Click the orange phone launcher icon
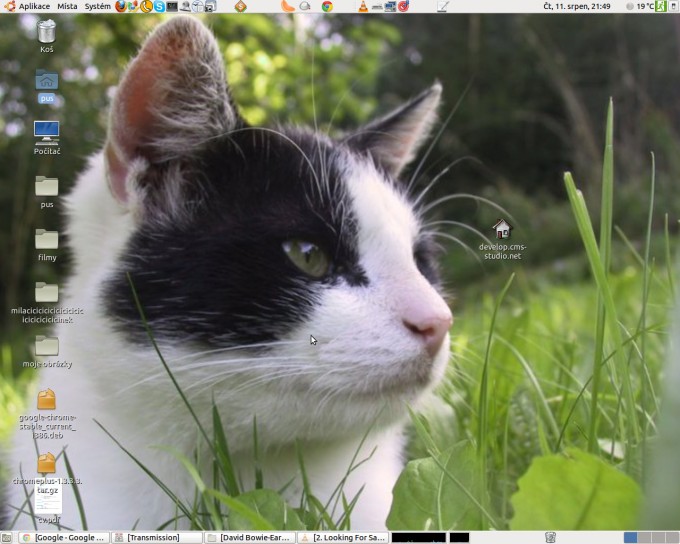The image size is (680, 544). point(147,6)
